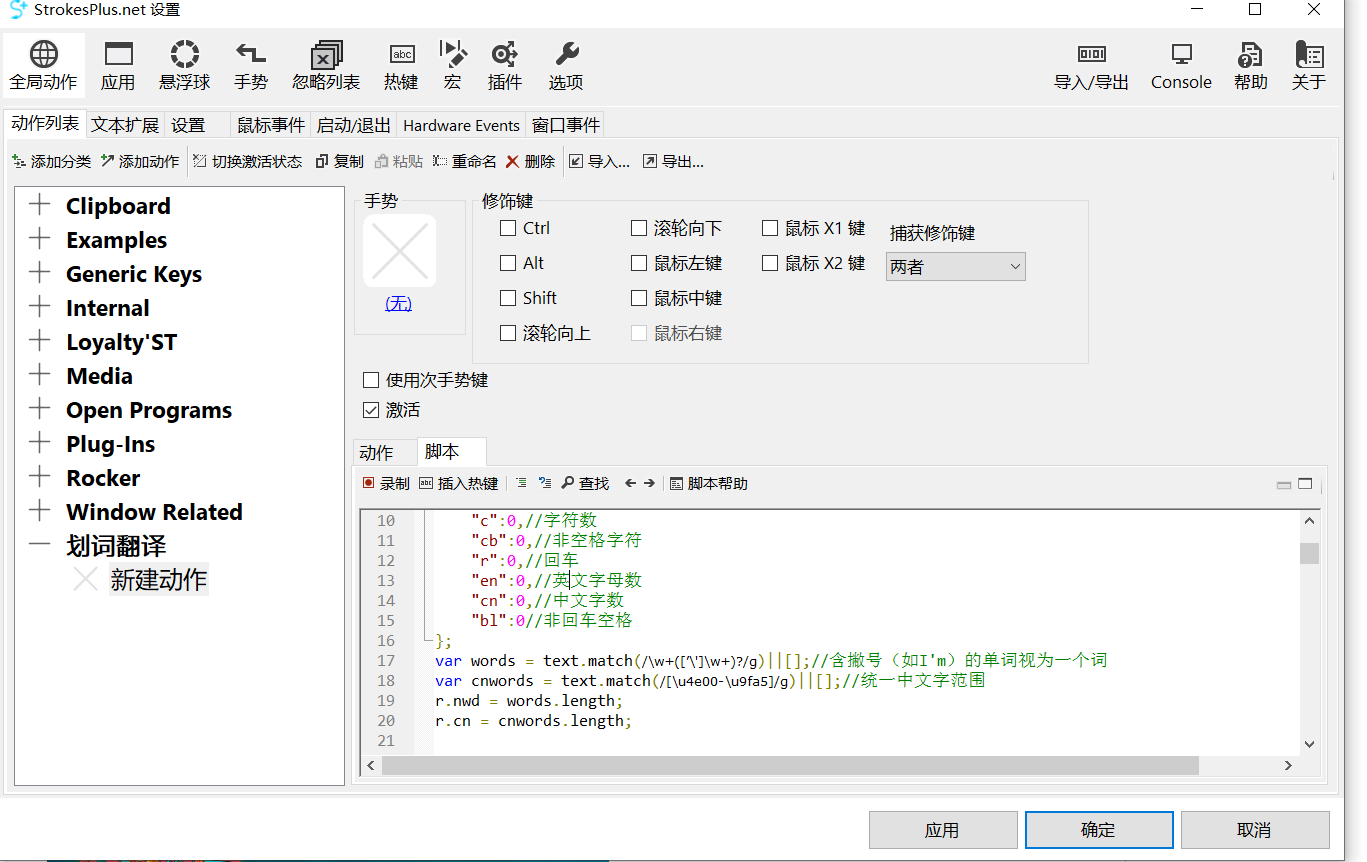Open 脚本帮助 script help
Viewport: 1367px width, 862px height.
point(708,483)
